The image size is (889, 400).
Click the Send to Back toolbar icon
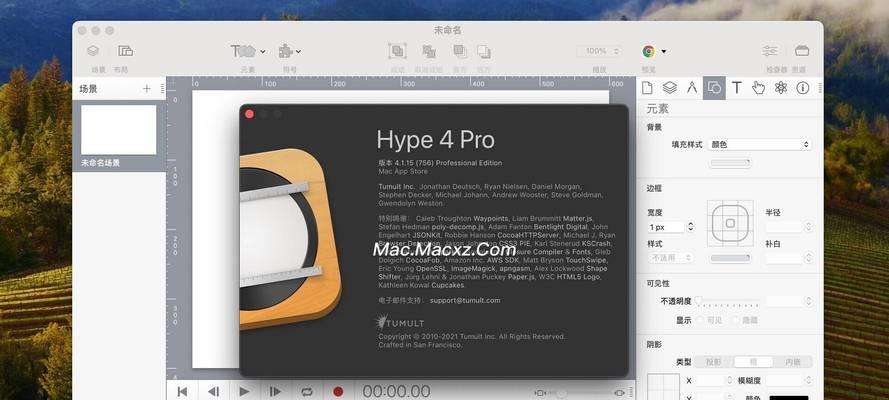tap(484, 52)
